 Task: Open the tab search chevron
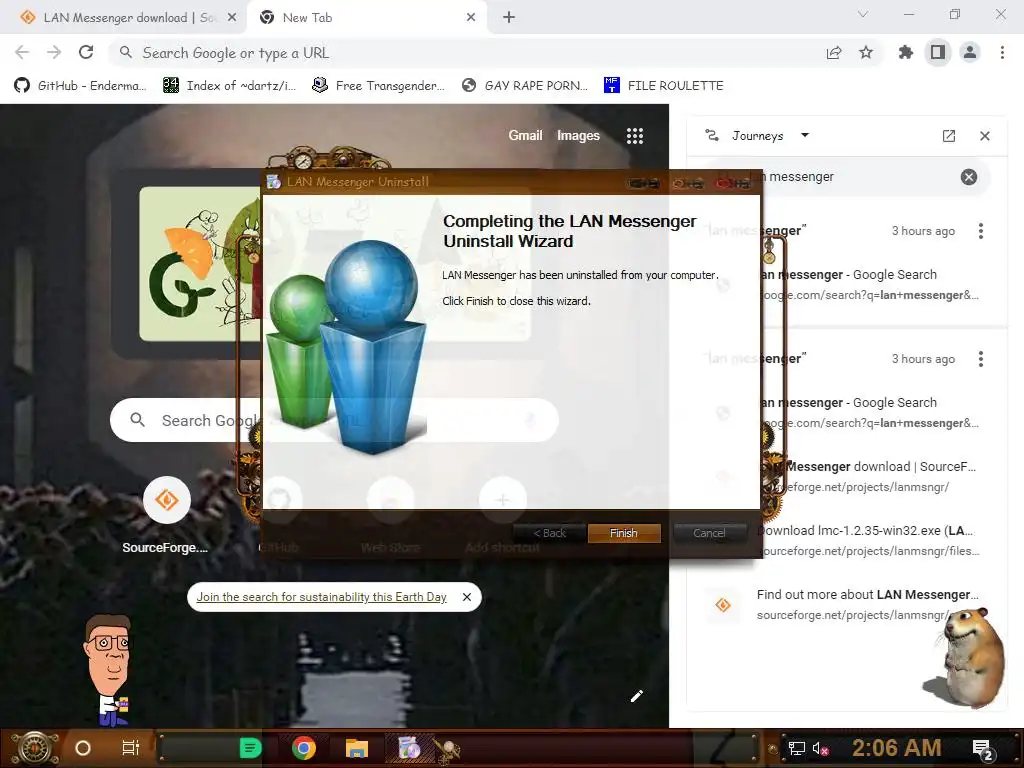[863, 14]
